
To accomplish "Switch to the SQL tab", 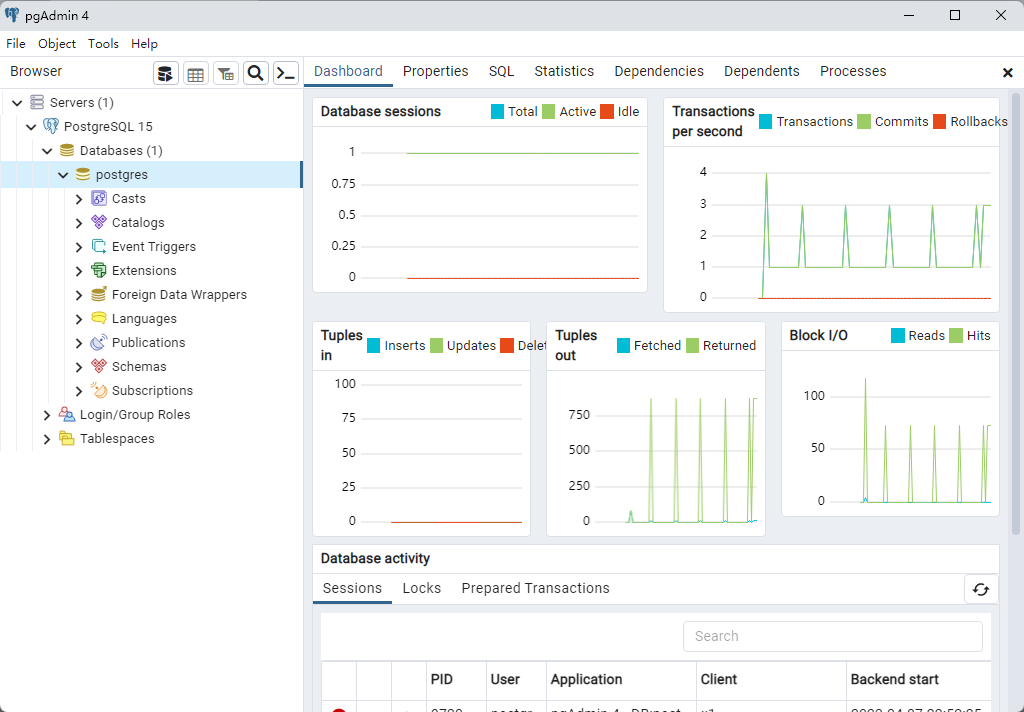I will (x=502, y=71).
